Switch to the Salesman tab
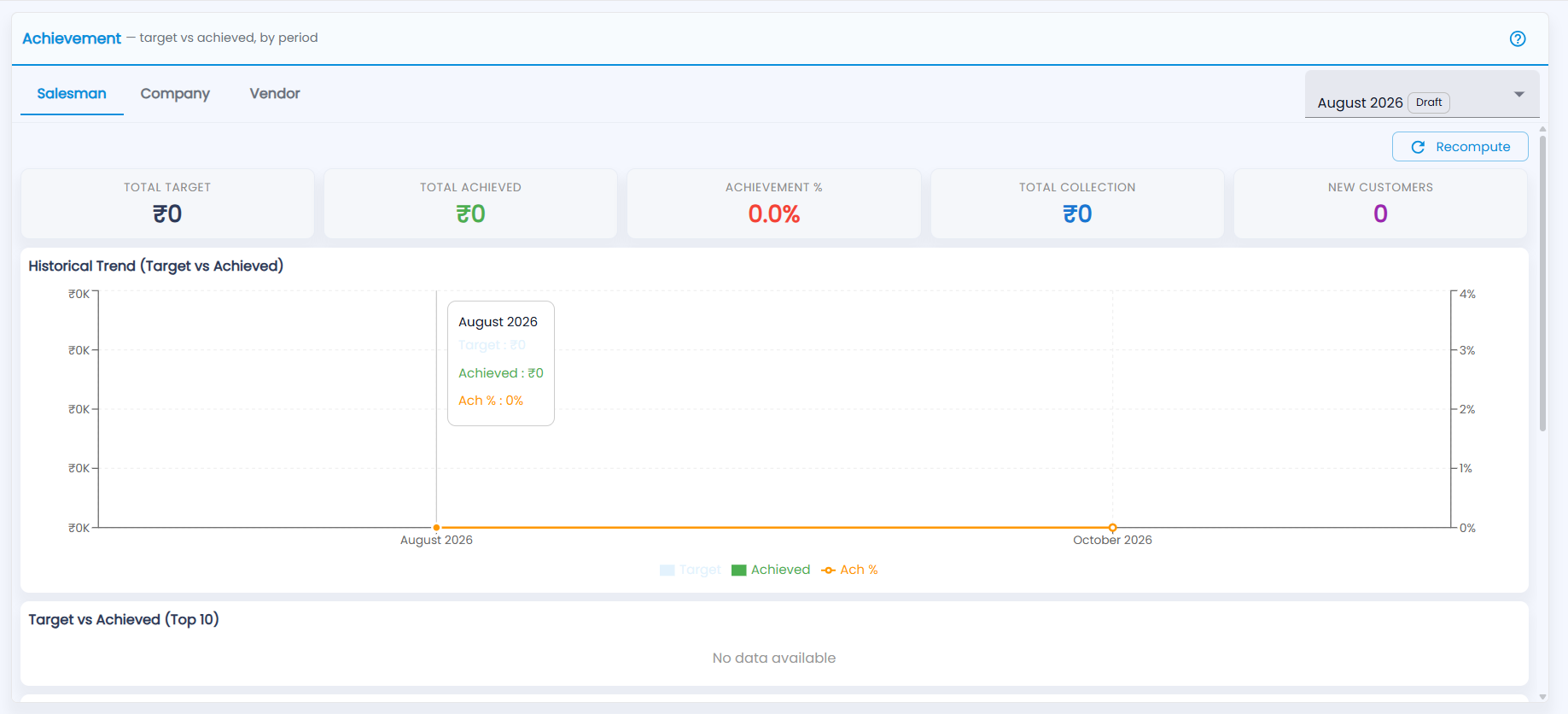This screenshot has height=714, width=1568. pos(72,94)
